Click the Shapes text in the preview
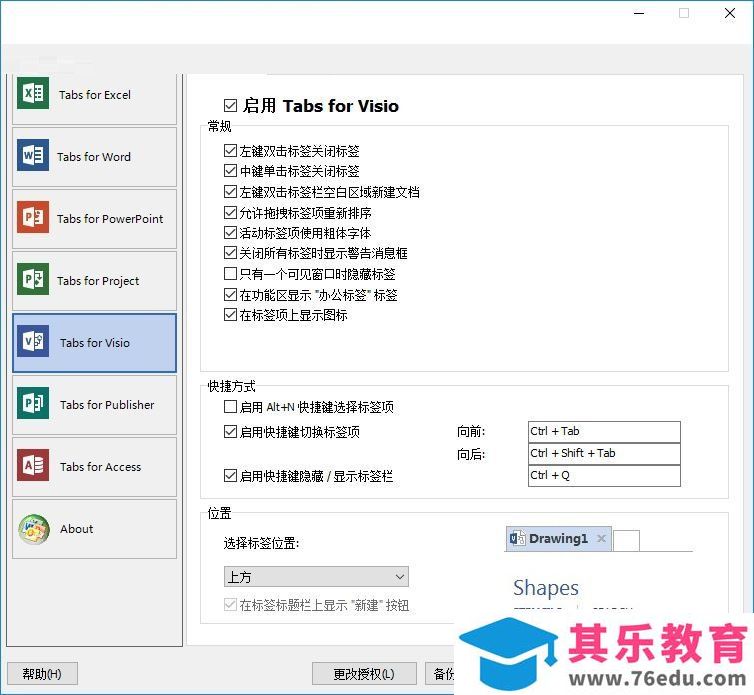 click(546, 588)
